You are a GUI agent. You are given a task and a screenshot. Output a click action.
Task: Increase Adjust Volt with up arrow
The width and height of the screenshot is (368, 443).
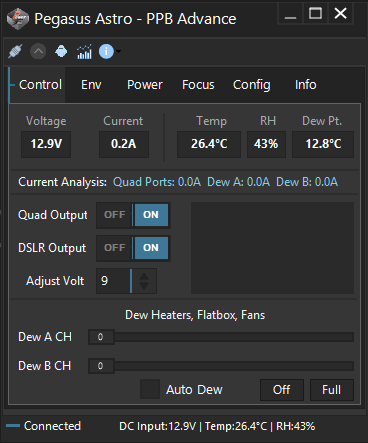(x=144, y=277)
